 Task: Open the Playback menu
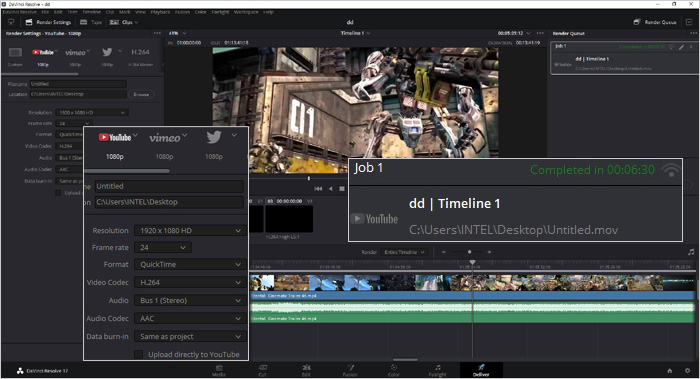[x=160, y=12]
